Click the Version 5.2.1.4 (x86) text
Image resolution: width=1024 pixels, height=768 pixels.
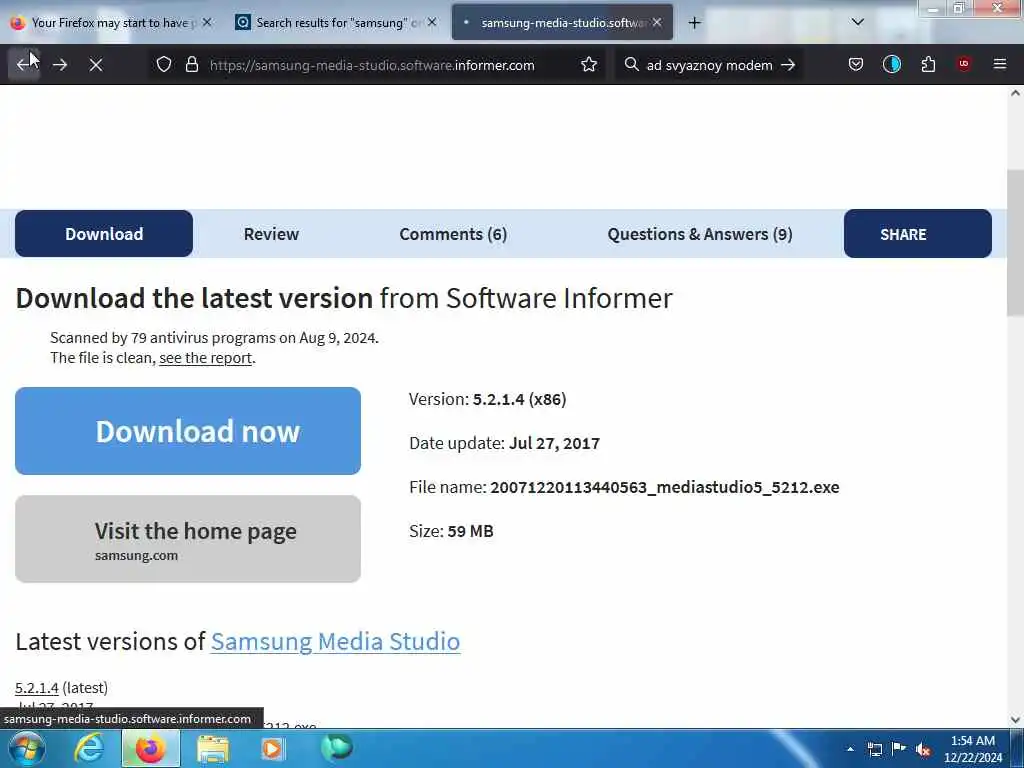[487, 399]
